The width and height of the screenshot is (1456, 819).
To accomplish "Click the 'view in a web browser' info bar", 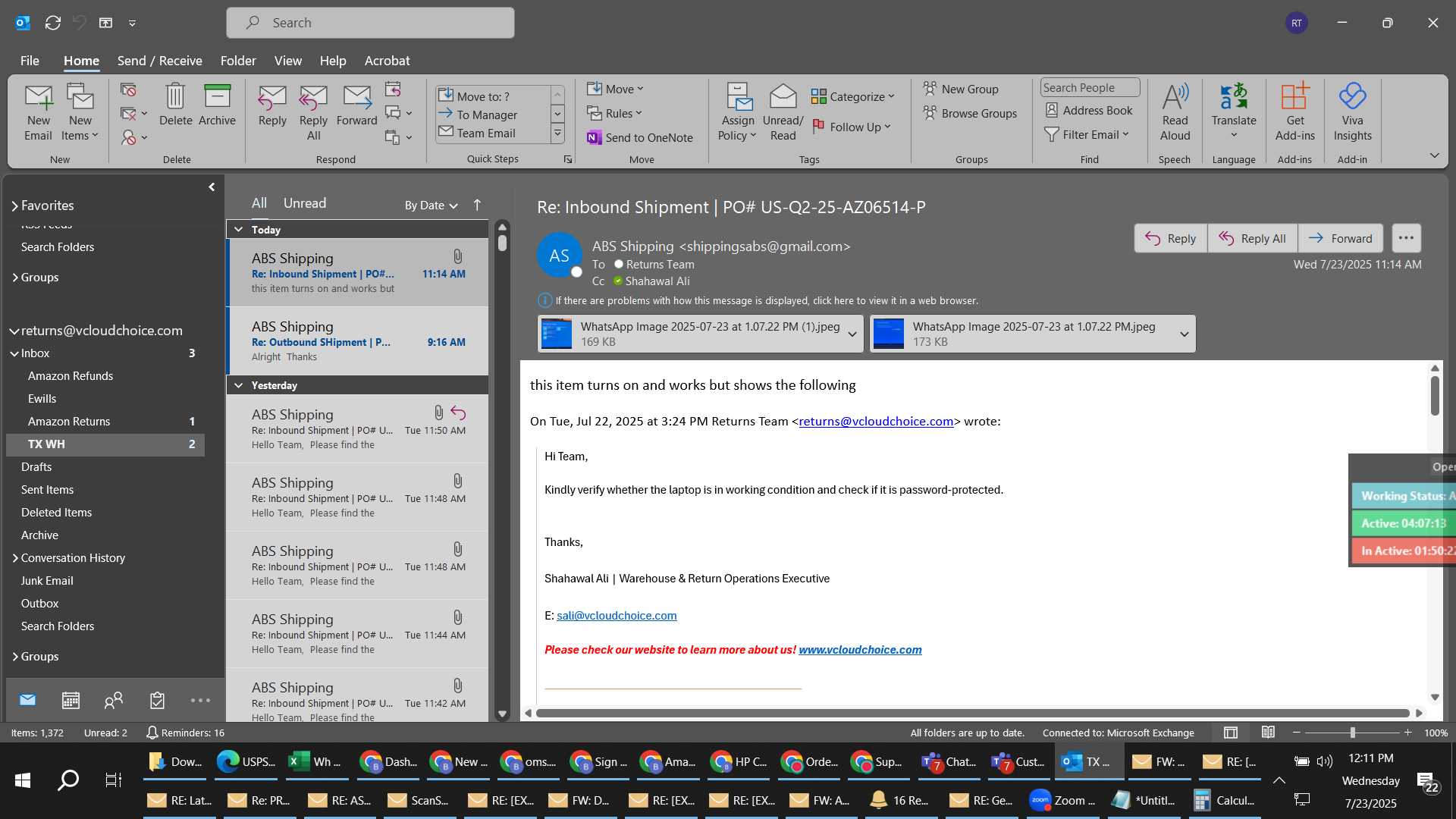I will click(x=758, y=300).
